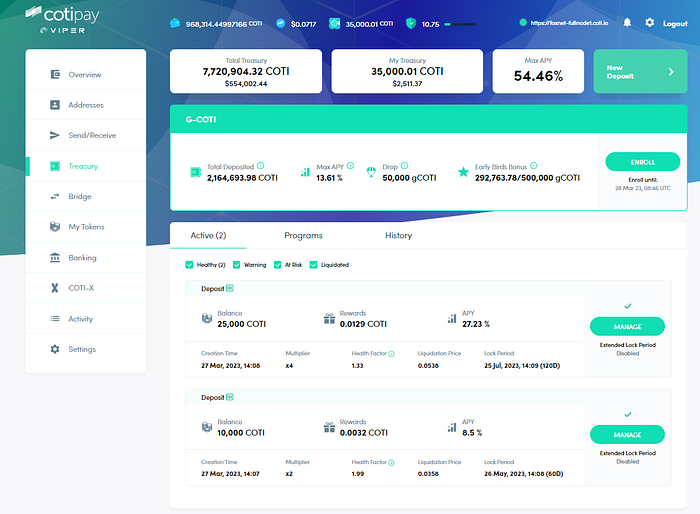700x514 pixels.
Task: Click the Total Treasury card
Action: pyautogui.click(x=246, y=71)
